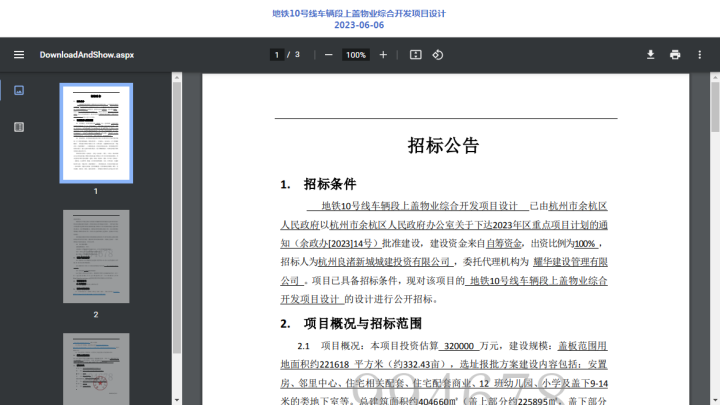Click the heading 2. 项目概况与招标范围
Image resolution: width=720 pixels, height=405 pixels.
(x=351, y=323)
